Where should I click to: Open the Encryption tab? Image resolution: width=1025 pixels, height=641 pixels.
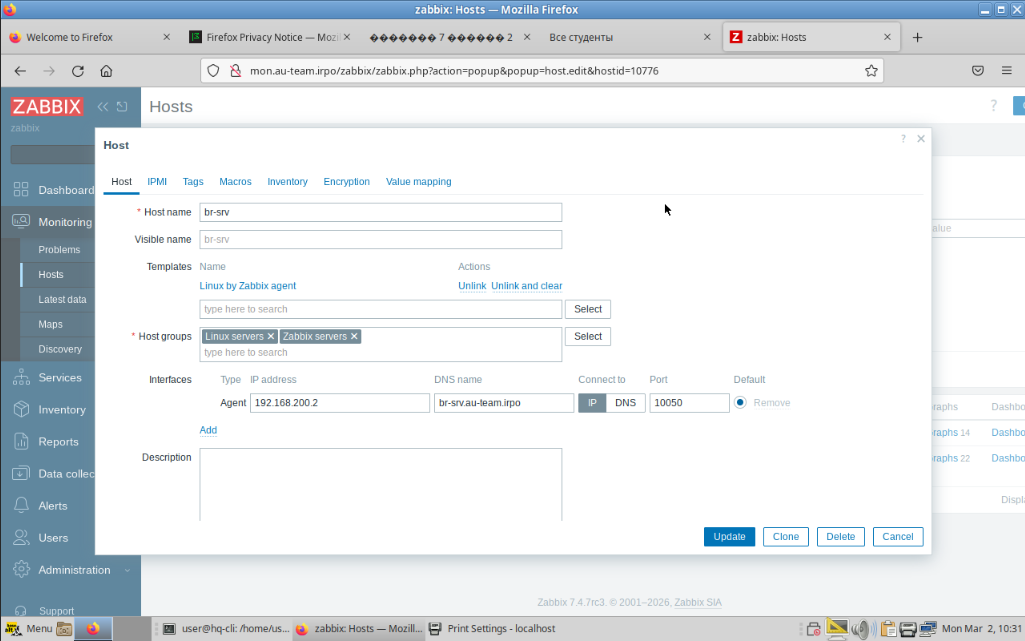tap(346, 182)
